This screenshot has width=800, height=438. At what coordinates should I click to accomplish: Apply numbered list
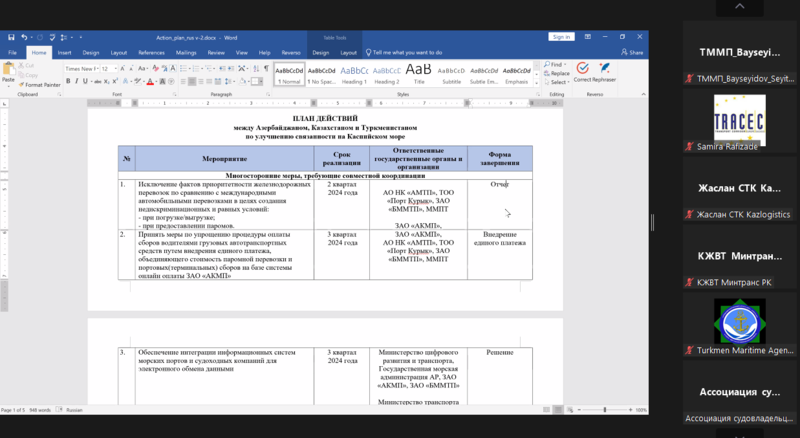197,68
